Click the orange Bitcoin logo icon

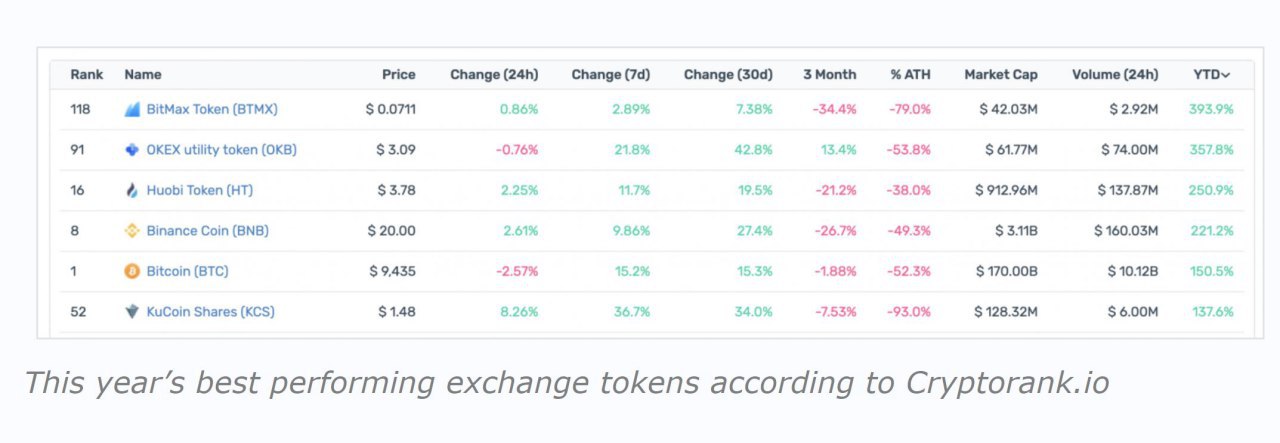(132, 271)
